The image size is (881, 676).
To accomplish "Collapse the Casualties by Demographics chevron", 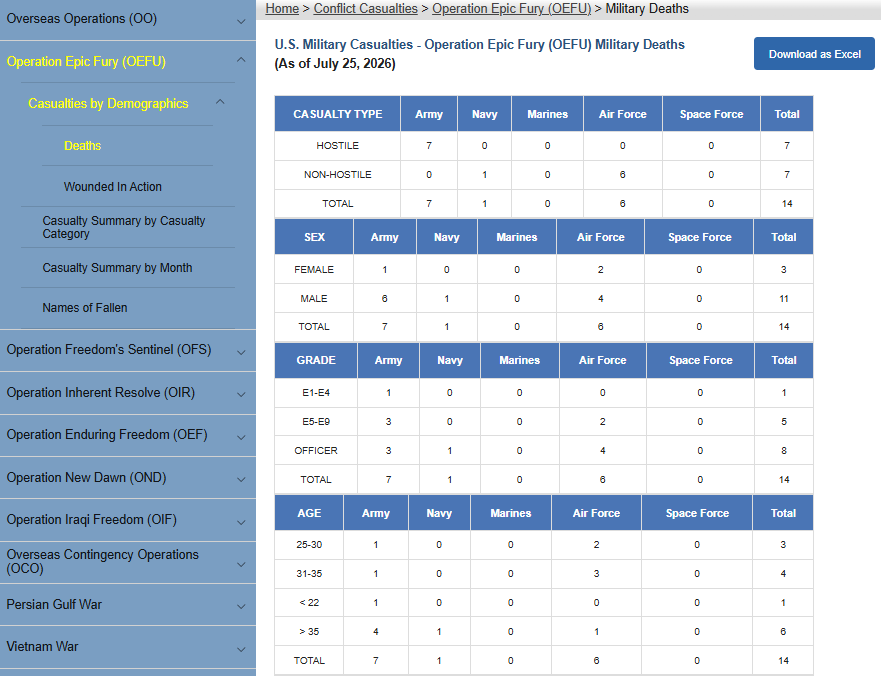I will pos(220,102).
